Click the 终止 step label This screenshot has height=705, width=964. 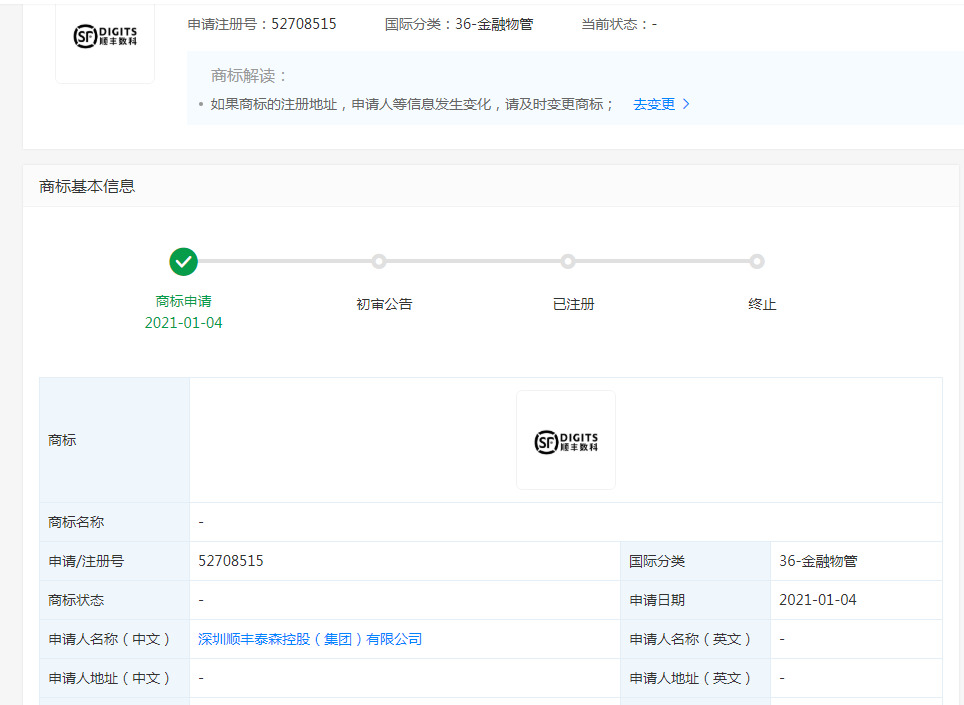[762, 304]
